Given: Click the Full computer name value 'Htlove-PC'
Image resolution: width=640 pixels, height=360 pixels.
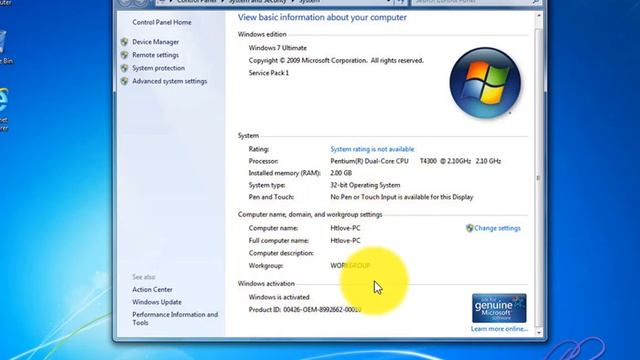Looking at the screenshot, I should coord(345,240).
